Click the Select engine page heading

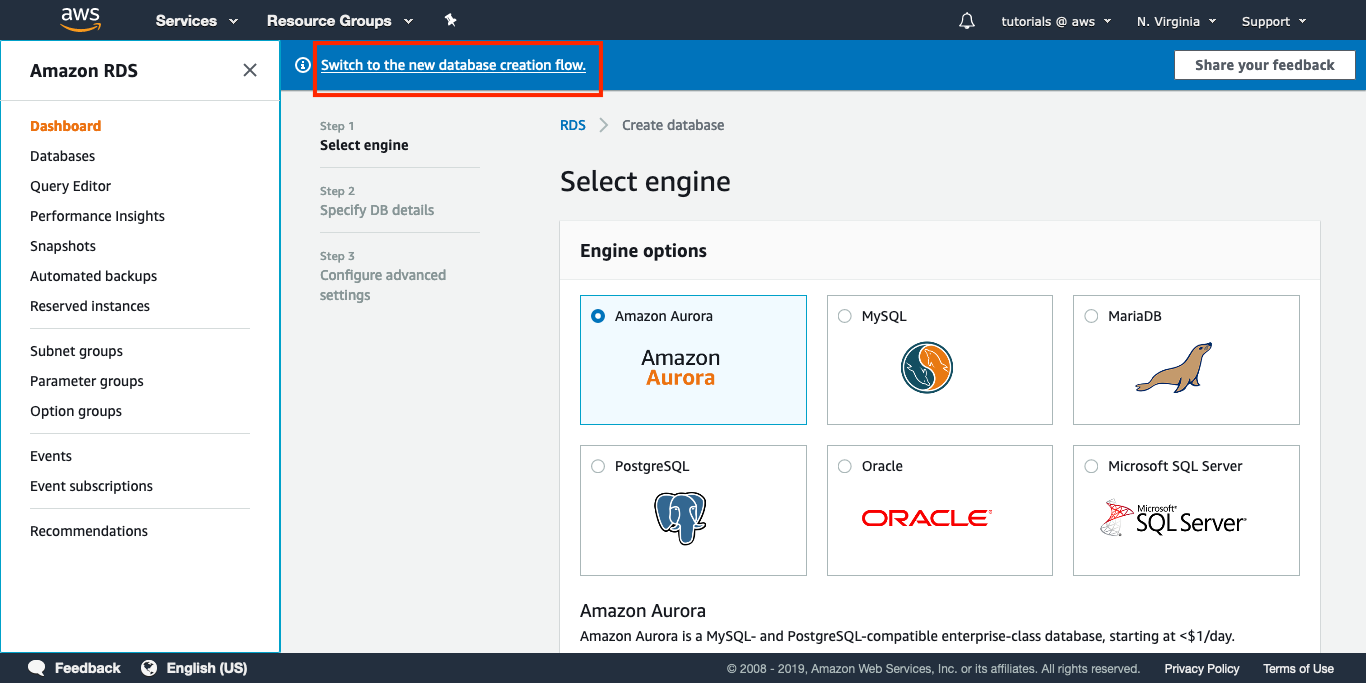645,181
